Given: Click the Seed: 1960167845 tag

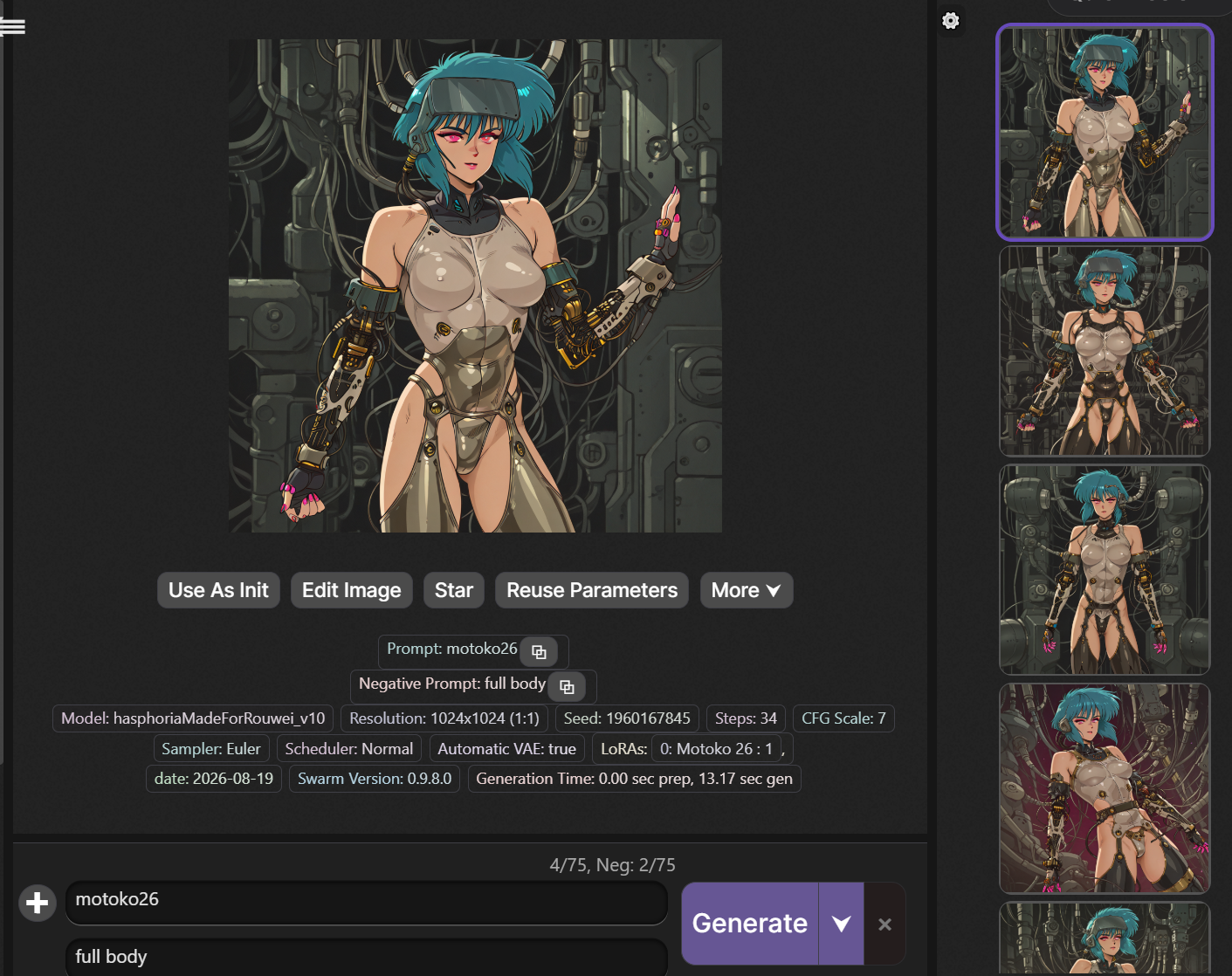Looking at the screenshot, I should tap(627, 718).
